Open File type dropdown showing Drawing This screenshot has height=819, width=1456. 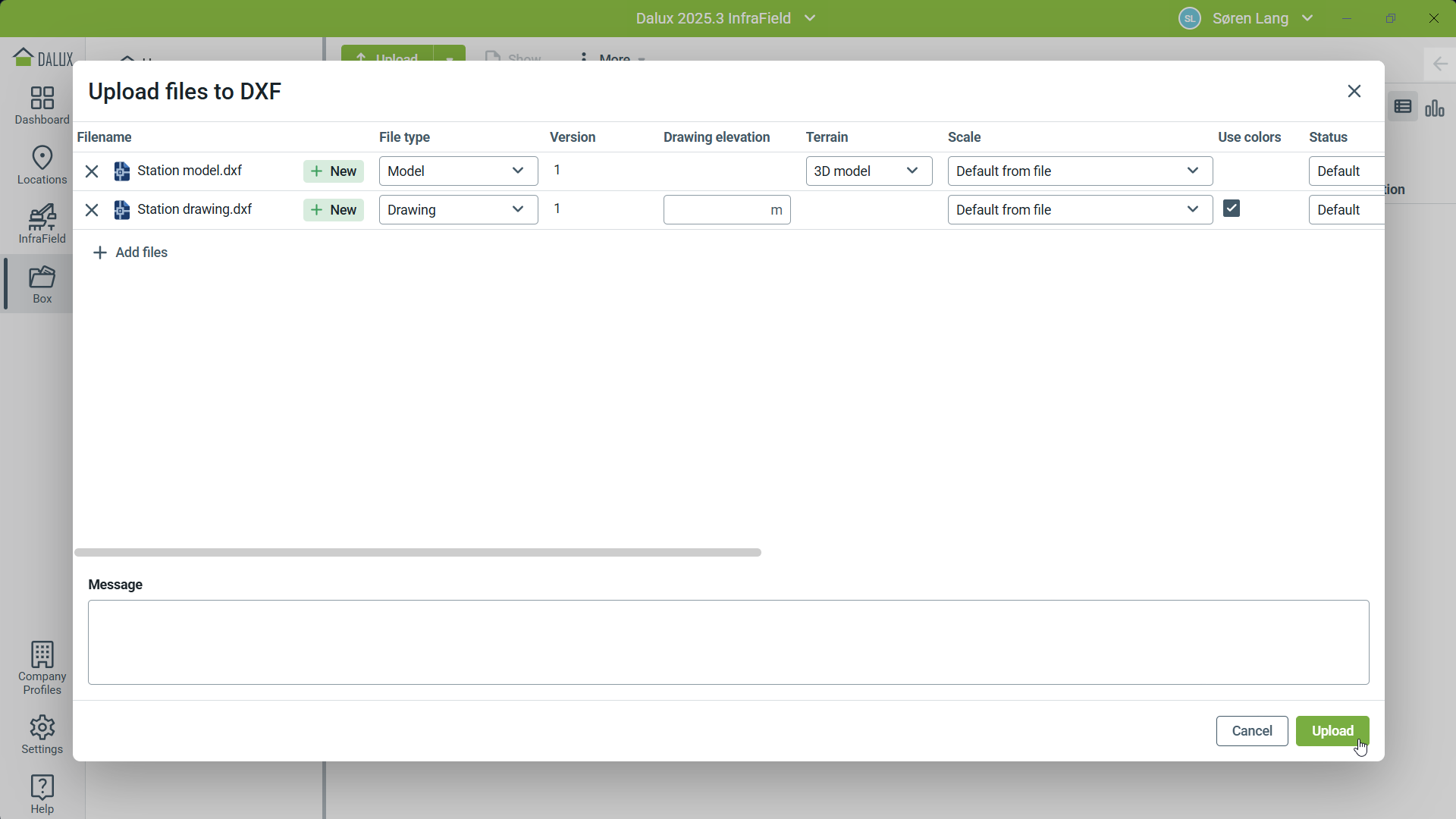click(458, 210)
